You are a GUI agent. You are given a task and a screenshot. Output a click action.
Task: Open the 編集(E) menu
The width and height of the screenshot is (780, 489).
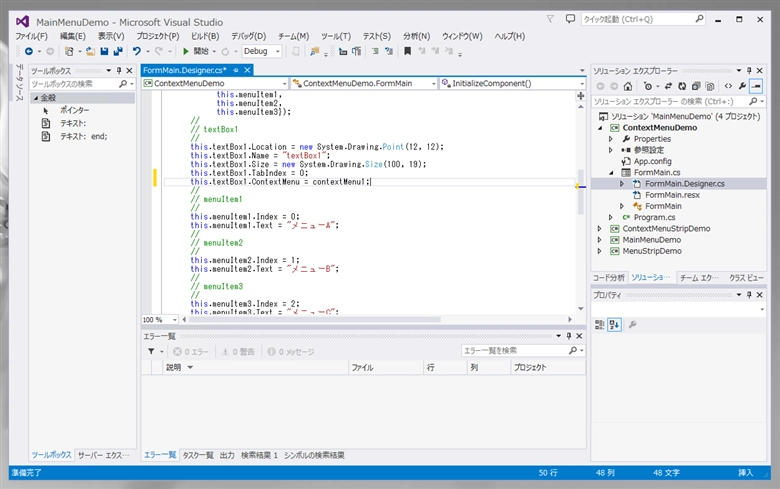tap(73, 36)
